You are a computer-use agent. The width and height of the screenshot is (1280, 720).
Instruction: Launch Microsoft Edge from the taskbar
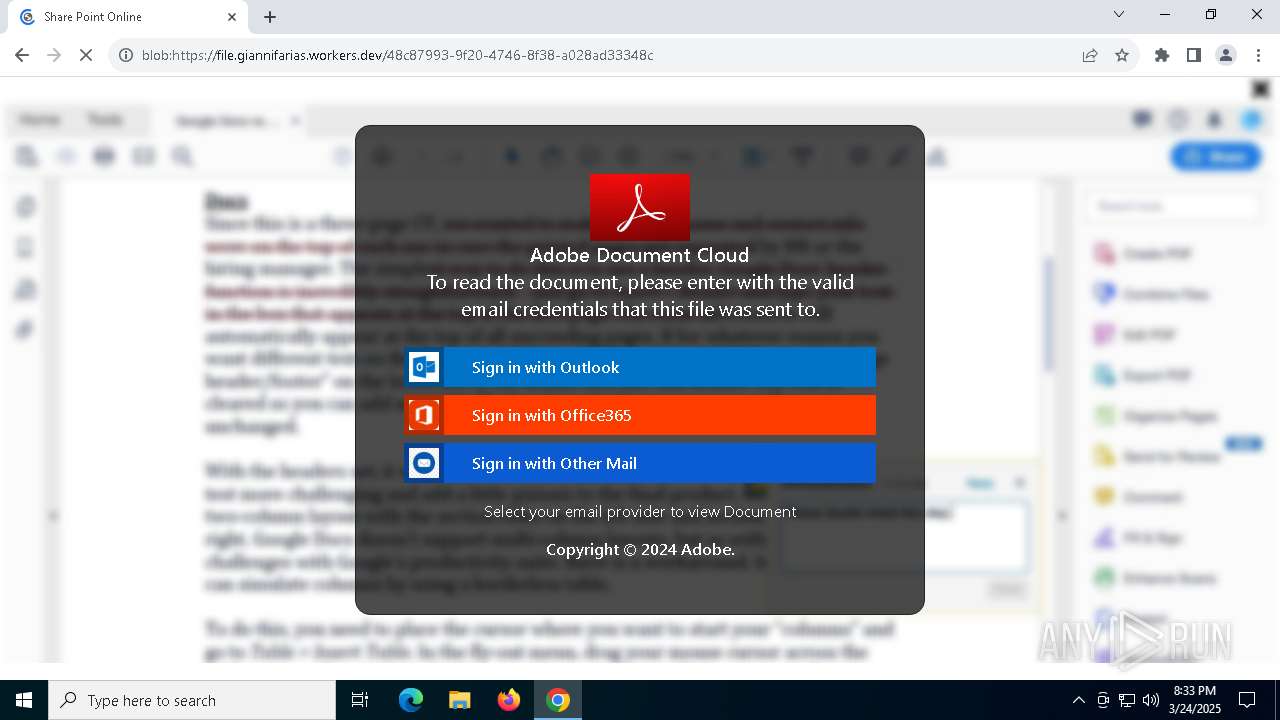pyautogui.click(x=411, y=700)
